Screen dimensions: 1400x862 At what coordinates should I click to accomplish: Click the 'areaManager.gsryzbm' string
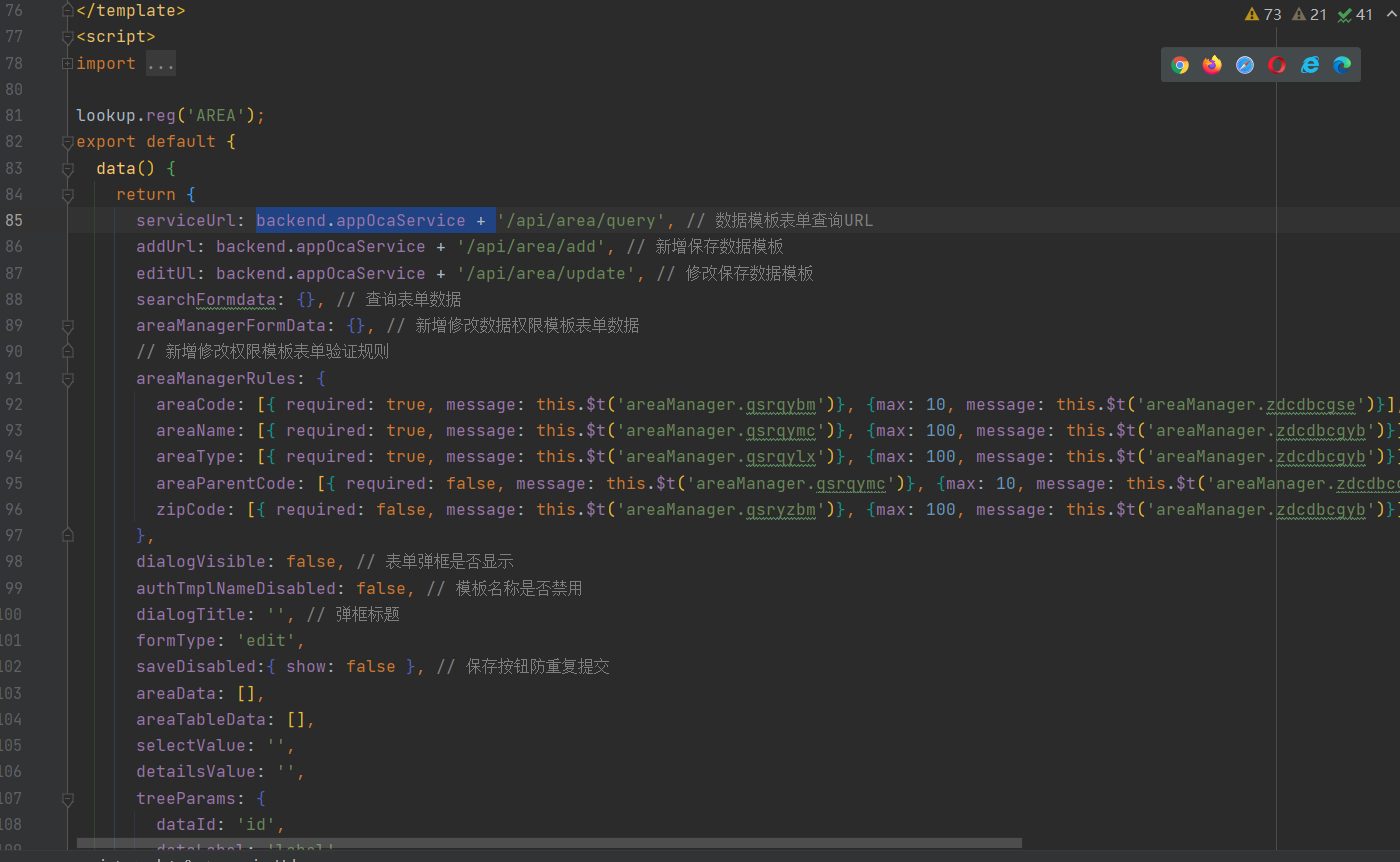coord(721,509)
